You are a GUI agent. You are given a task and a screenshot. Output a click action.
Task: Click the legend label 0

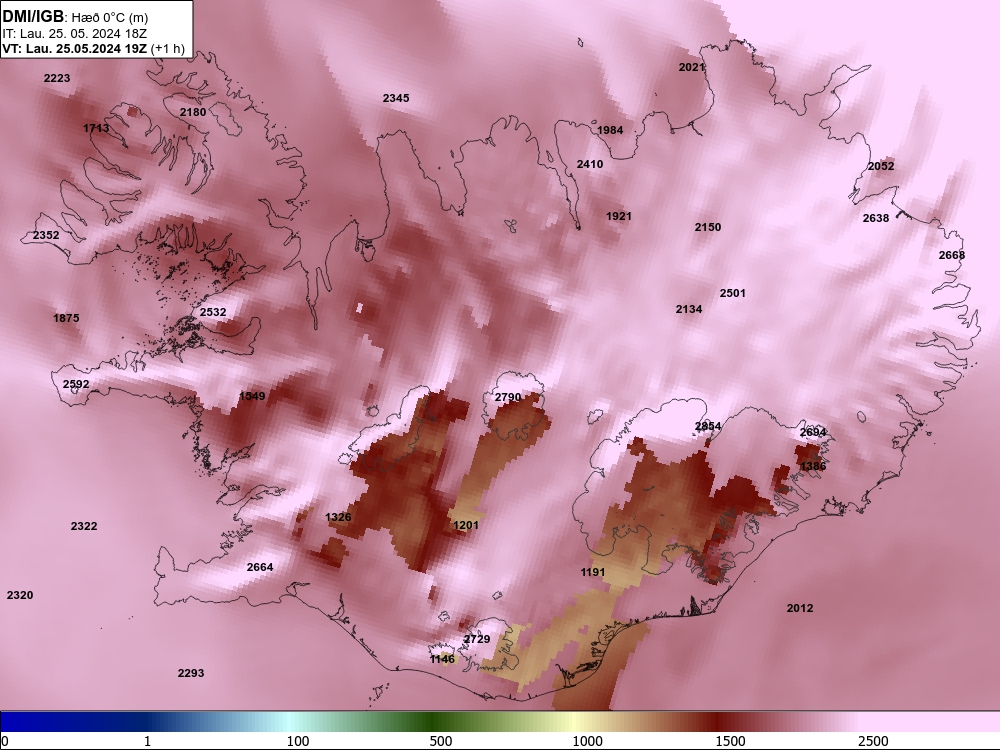pyautogui.click(x=5, y=741)
